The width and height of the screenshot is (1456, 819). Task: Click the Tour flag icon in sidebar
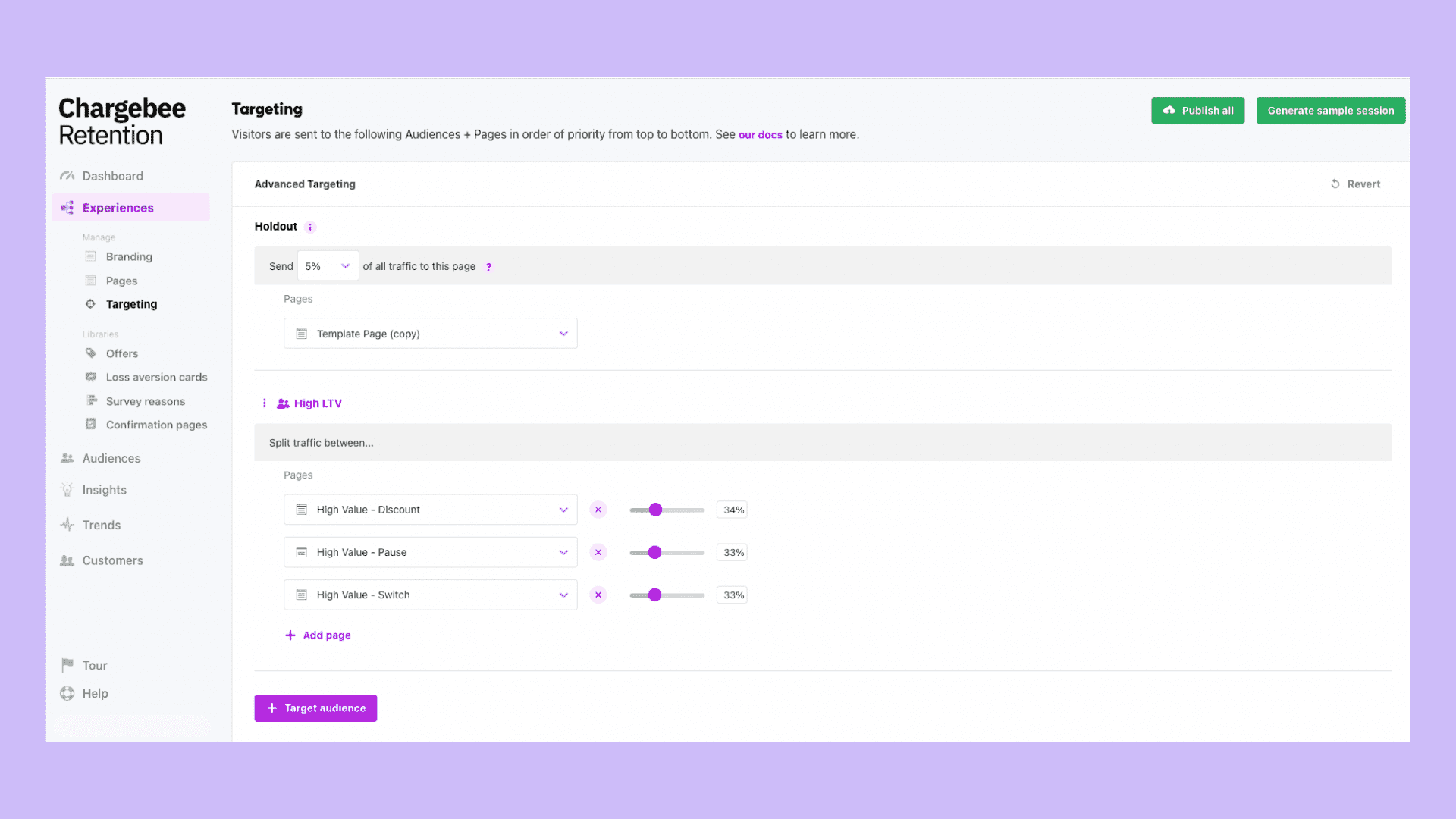point(67,664)
